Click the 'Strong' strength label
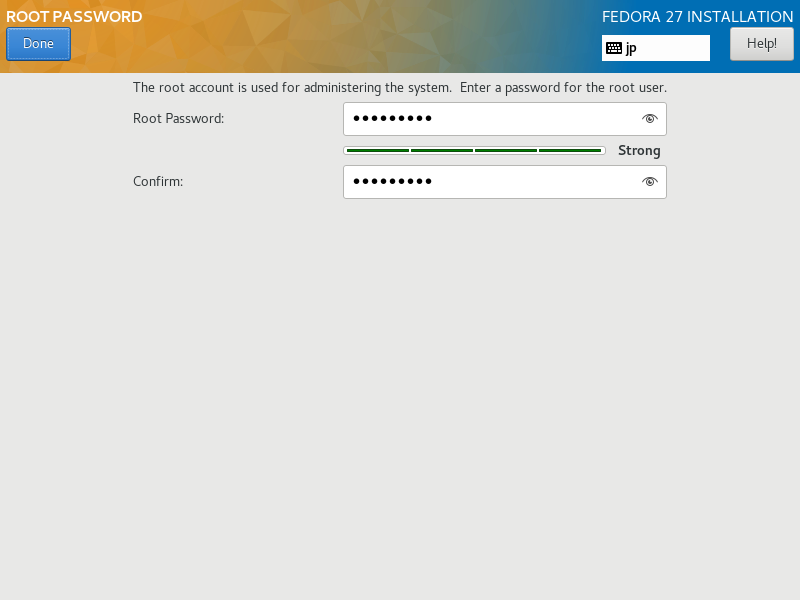This screenshot has height=600, width=800. pyautogui.click(x=639, y=151)
